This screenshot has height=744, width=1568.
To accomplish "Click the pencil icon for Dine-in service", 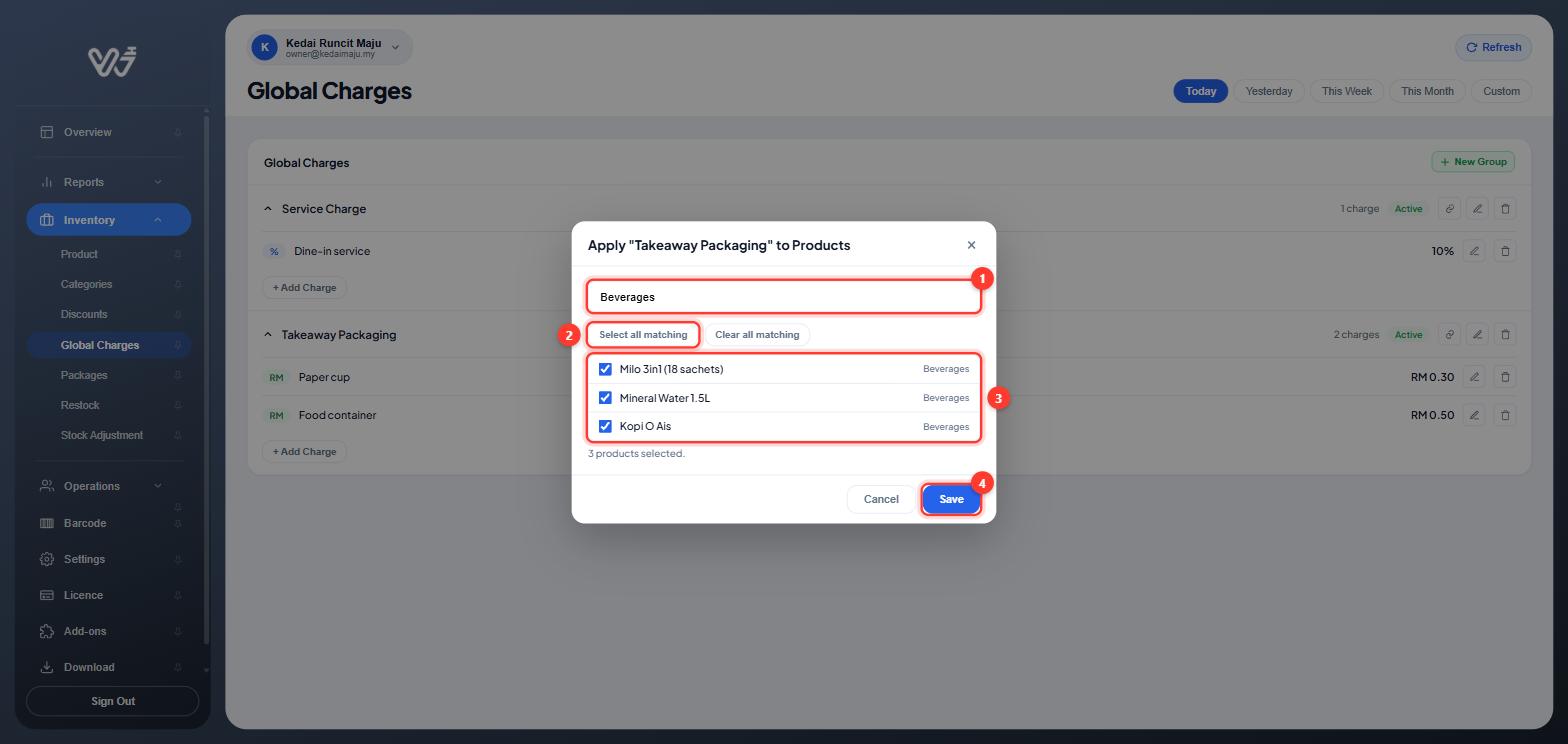I will point(1474,251).
